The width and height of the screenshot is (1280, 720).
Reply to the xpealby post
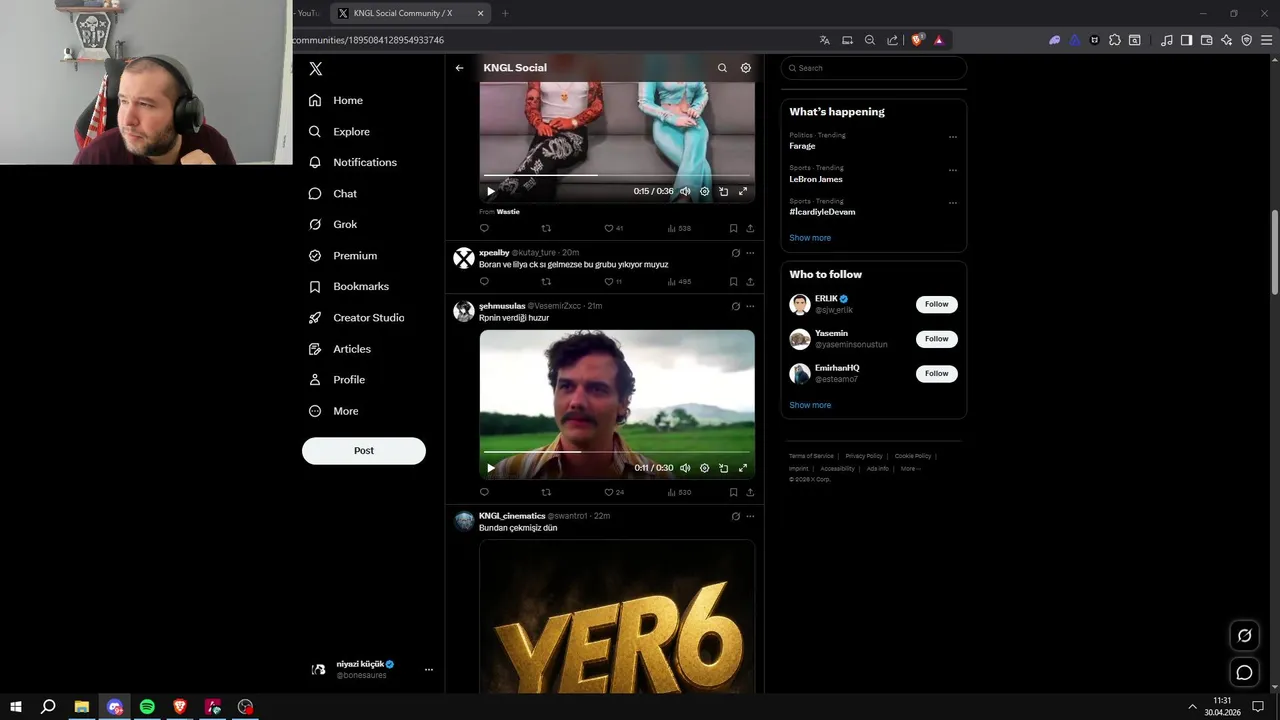[x=484, y=282]
